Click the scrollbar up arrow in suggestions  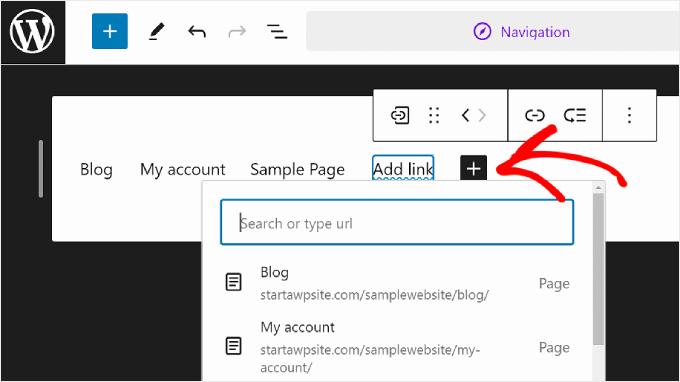[x=598, y=187]
